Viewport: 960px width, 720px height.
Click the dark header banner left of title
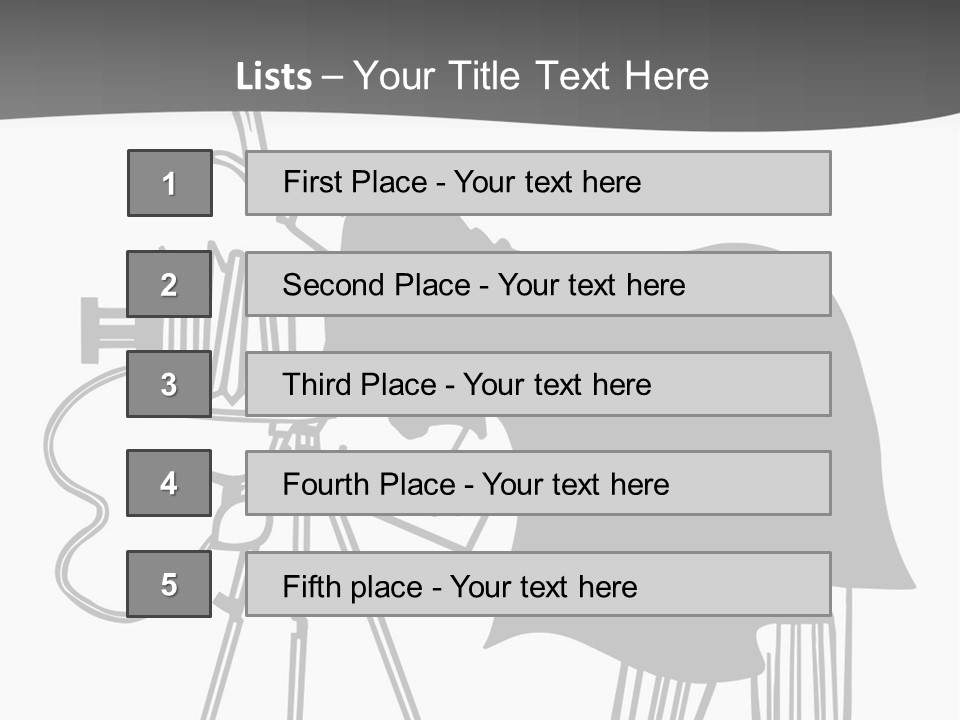pos(100,60)
